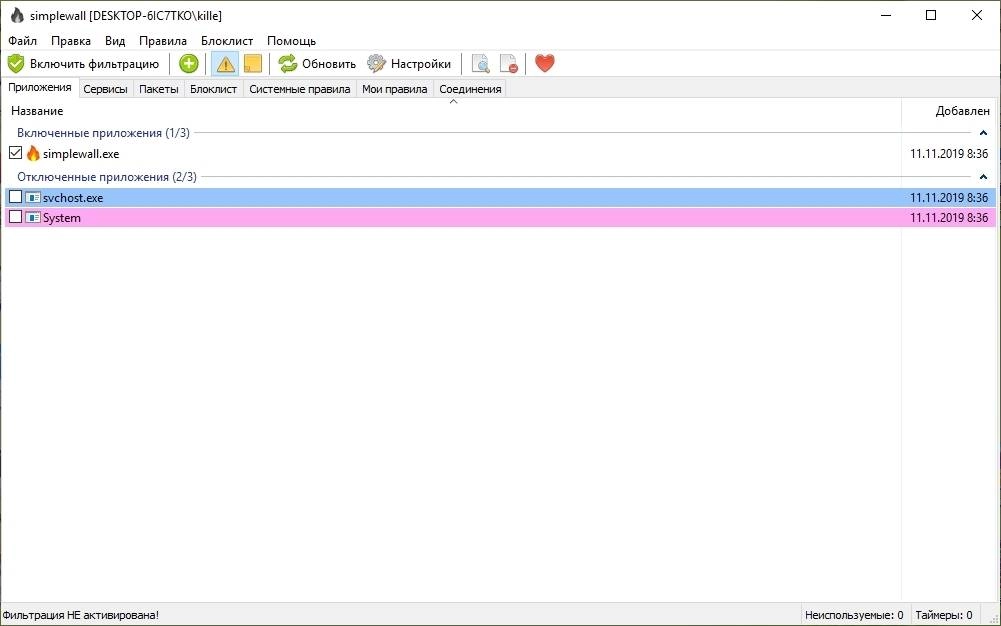The width and height of the screenshot is (1001, 626).
Task: Switch to the Сервисы tab
Action: (105, 89)
